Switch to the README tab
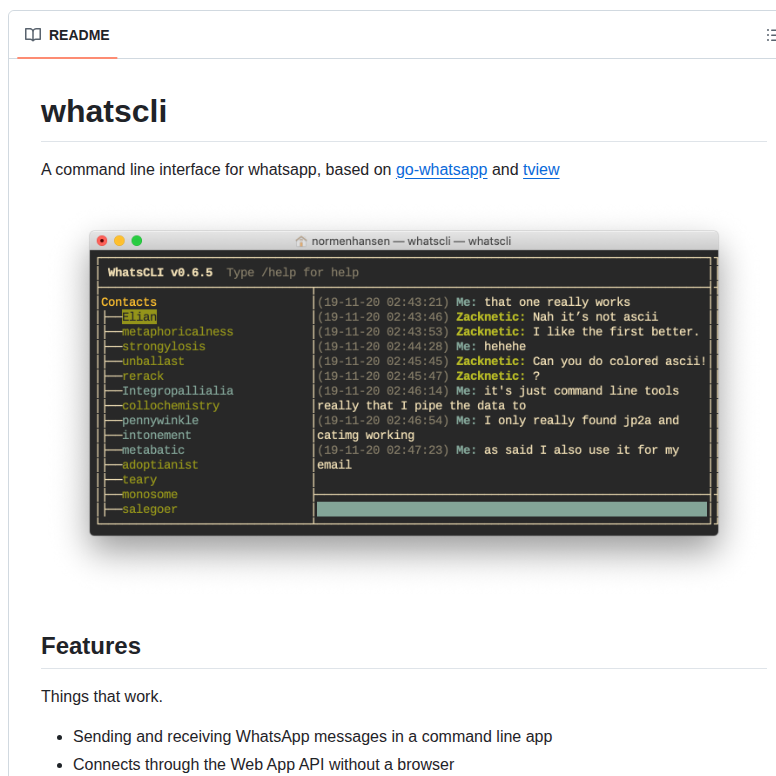This screenshot has width=776, height=776. tap(67, 35)
